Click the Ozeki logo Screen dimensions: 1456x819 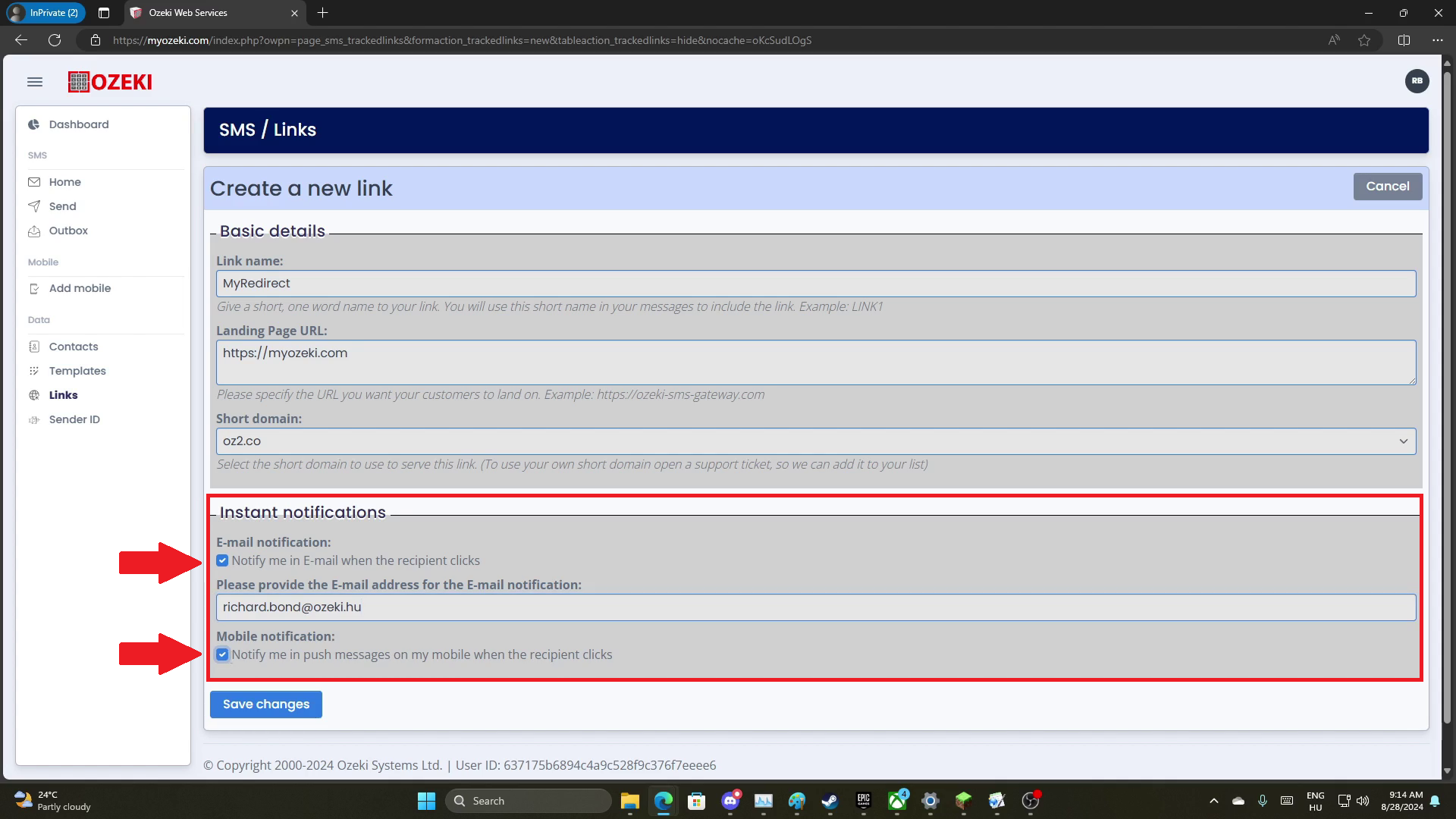click(x=110, y=82)
